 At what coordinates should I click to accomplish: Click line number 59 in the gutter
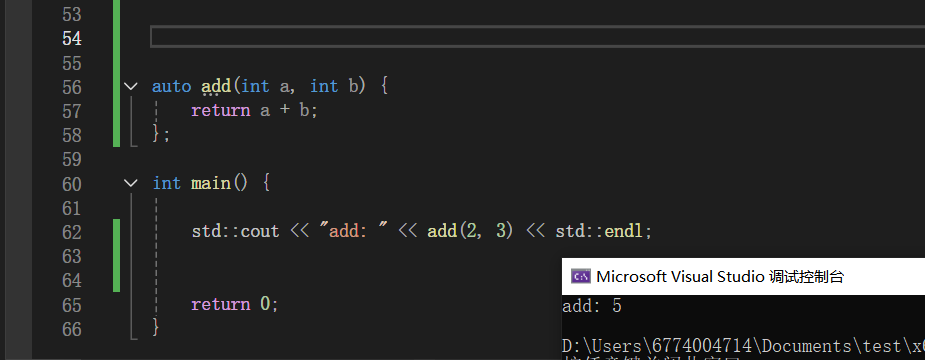pos(71,159)
